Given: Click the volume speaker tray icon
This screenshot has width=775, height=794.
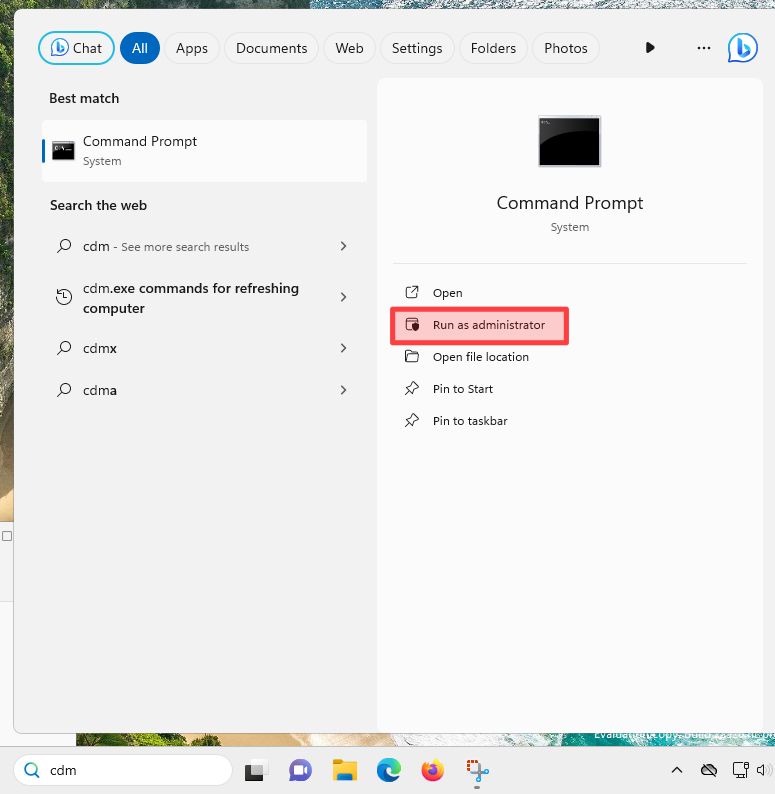Looking at the screenshot, I should coord(762,770).
